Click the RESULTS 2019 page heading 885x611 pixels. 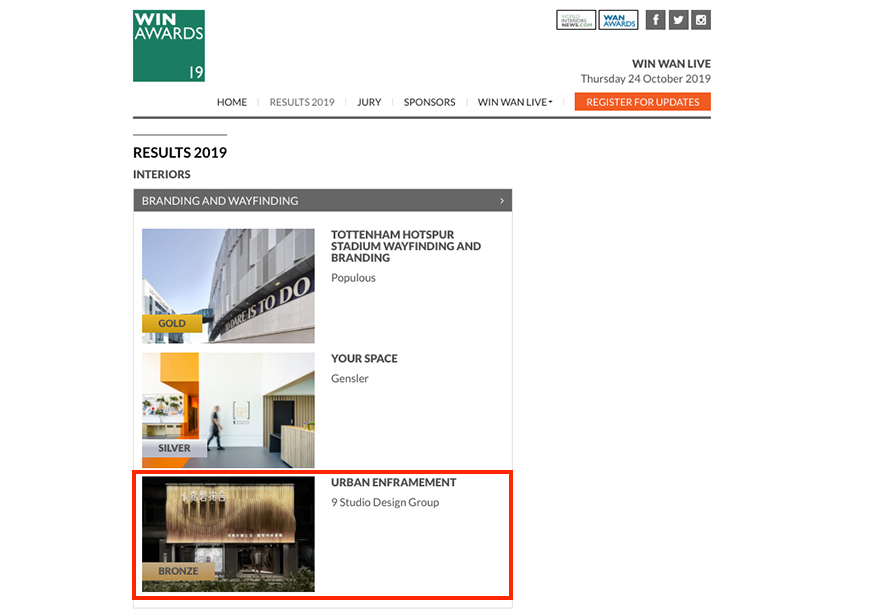pyautogui.click(x=180, y=152)
